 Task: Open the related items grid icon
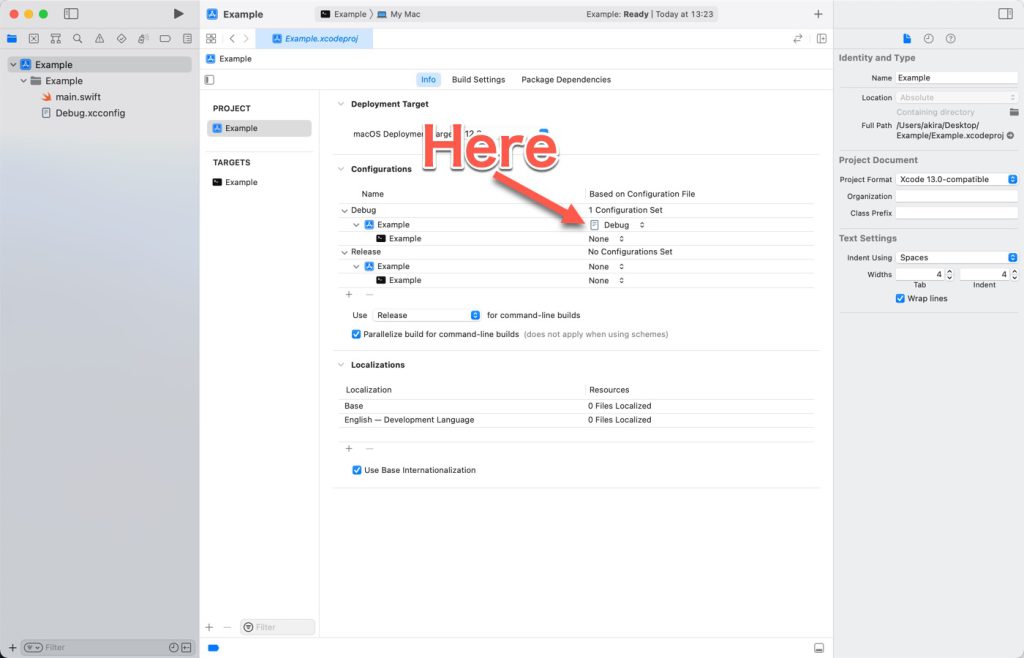[x=211, y=39]
